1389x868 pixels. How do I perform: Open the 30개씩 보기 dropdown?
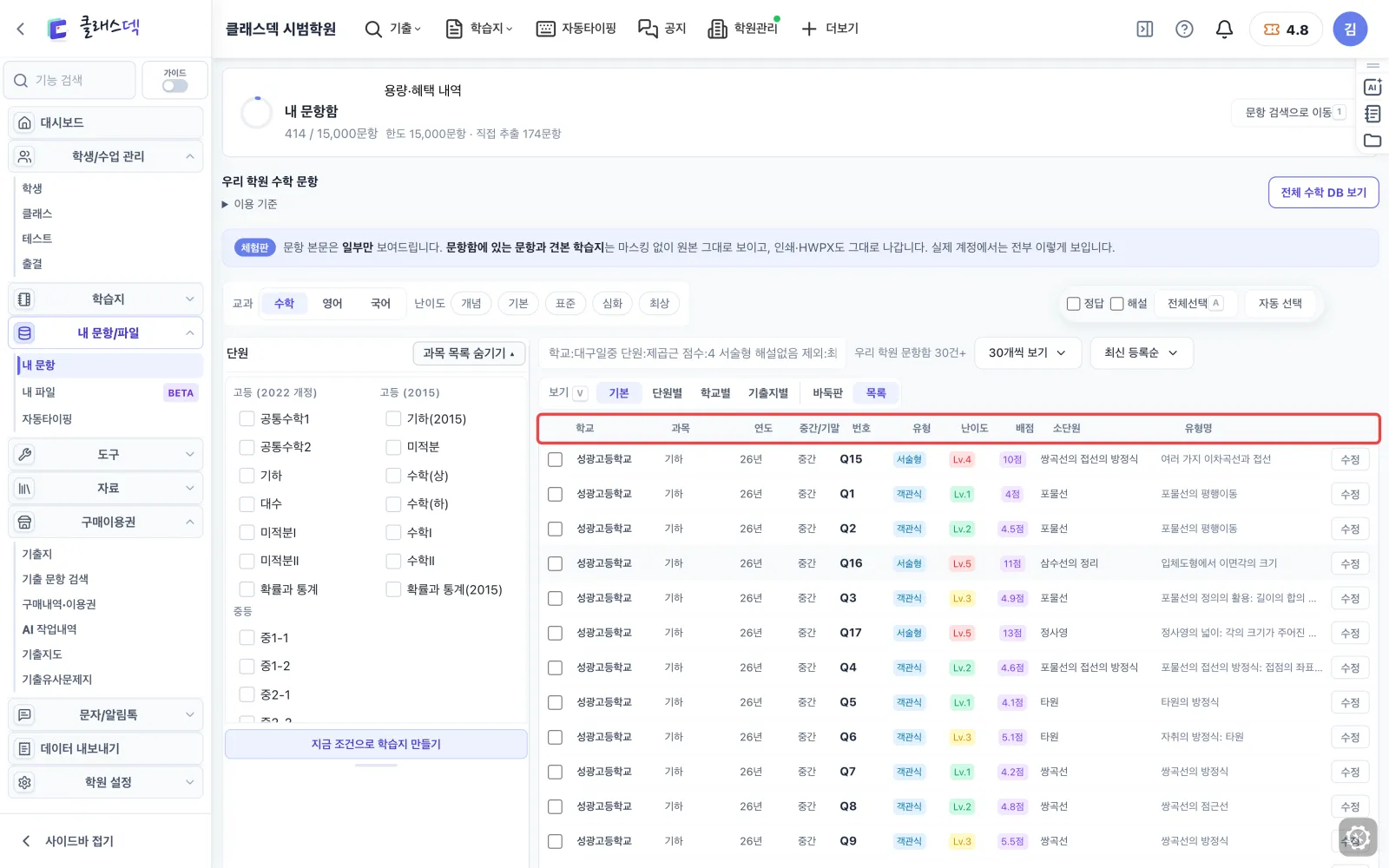click(1028, 353)
